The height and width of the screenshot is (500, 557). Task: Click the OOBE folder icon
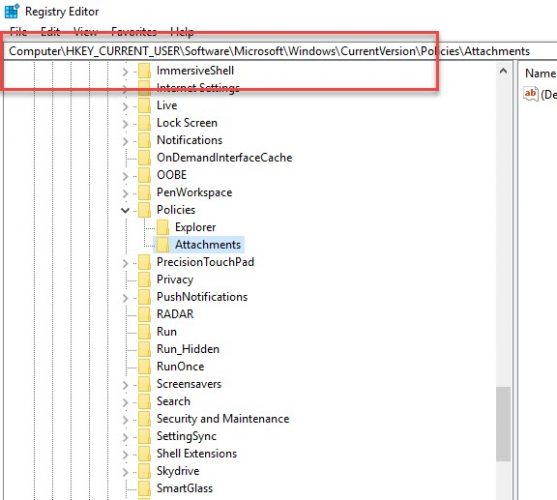pyautogui.click(x=144, y=175)
